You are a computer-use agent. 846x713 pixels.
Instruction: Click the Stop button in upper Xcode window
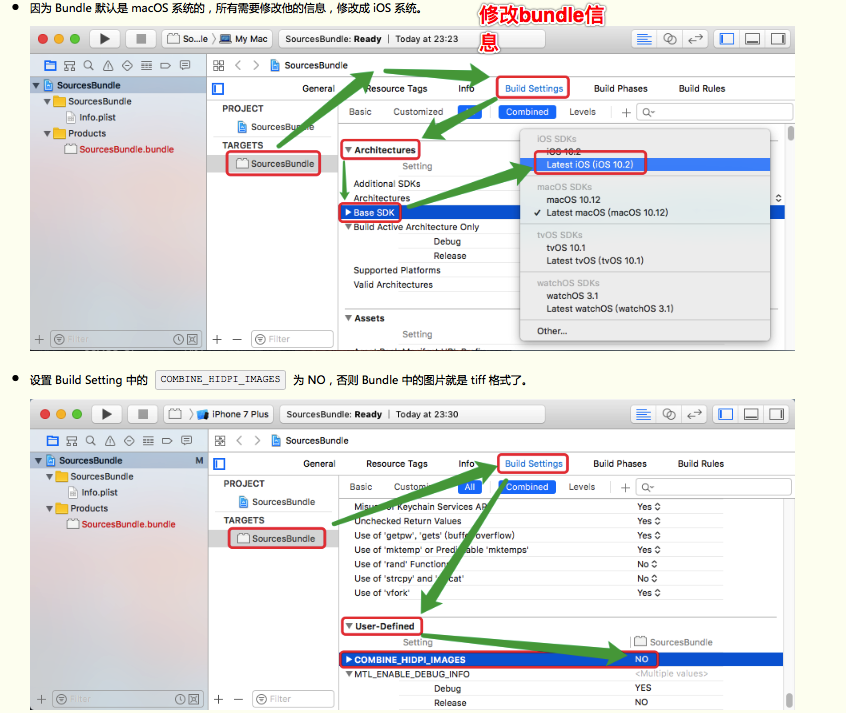coord(141,39)
